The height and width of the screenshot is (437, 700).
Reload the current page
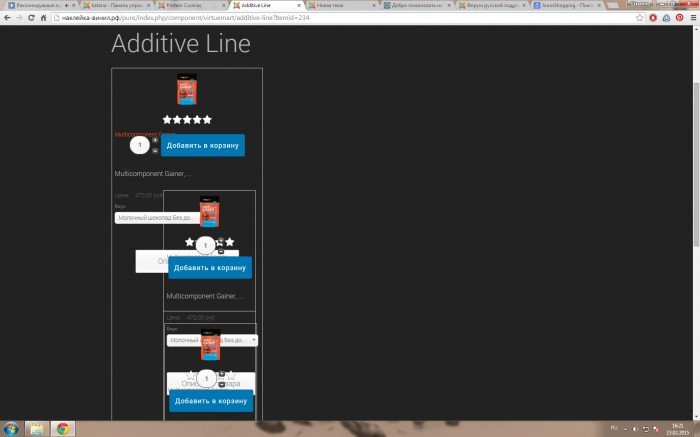[x=31, y=18]
